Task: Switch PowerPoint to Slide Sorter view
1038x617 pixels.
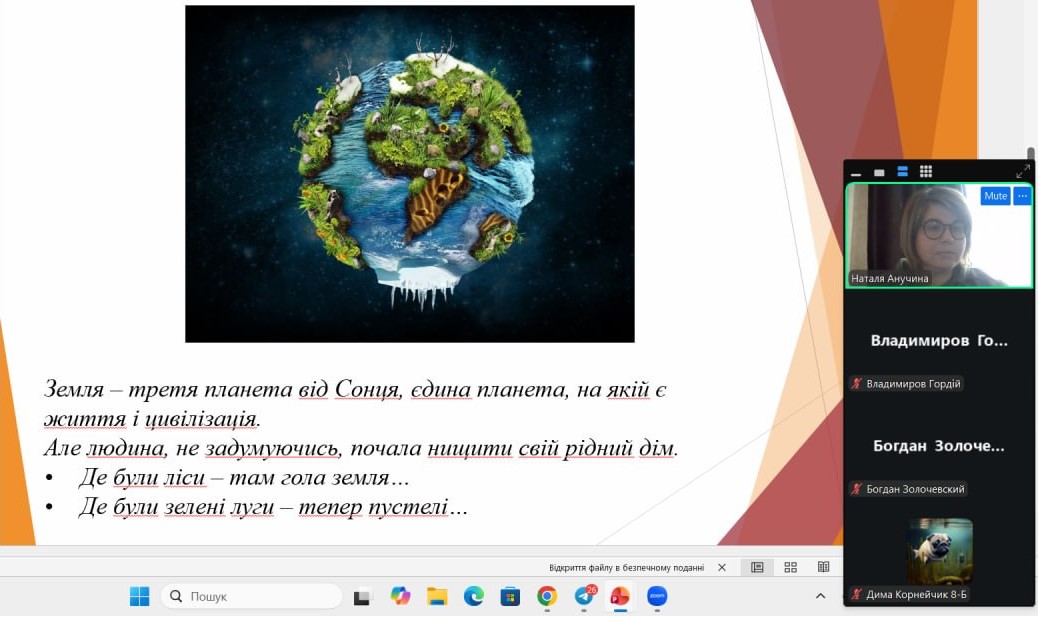Action: [x=790, y=567]
